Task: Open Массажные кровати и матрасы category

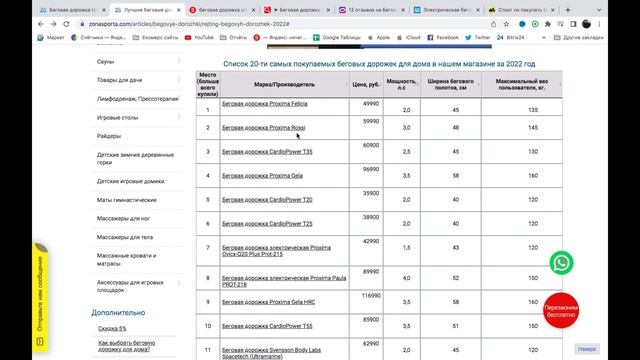Action: [127, 260]
